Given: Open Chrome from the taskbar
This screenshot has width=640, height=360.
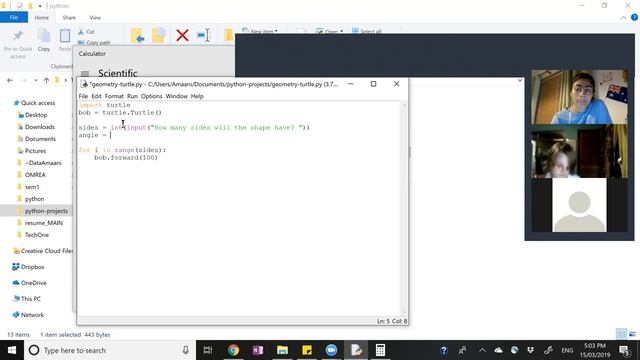Looking at the screenshot, I should pos(233,350).
